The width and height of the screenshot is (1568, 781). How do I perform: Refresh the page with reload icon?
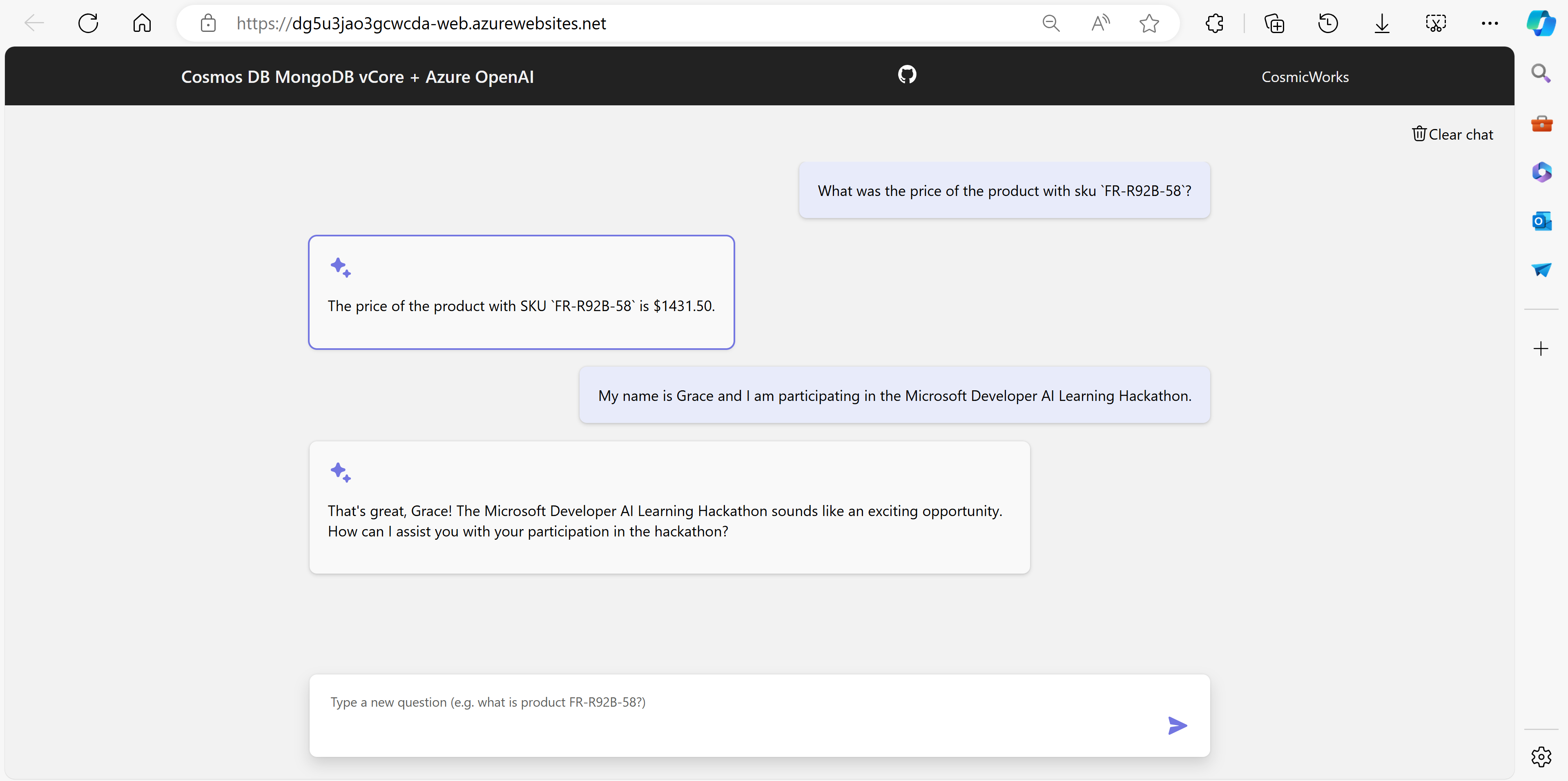tap(88, 24)
